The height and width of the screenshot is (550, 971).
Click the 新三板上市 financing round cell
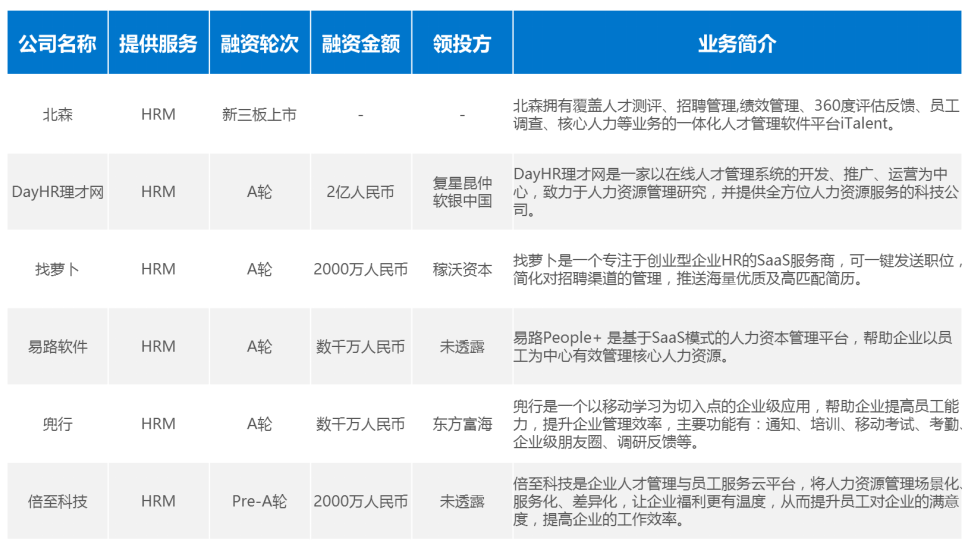click(259, 115)
